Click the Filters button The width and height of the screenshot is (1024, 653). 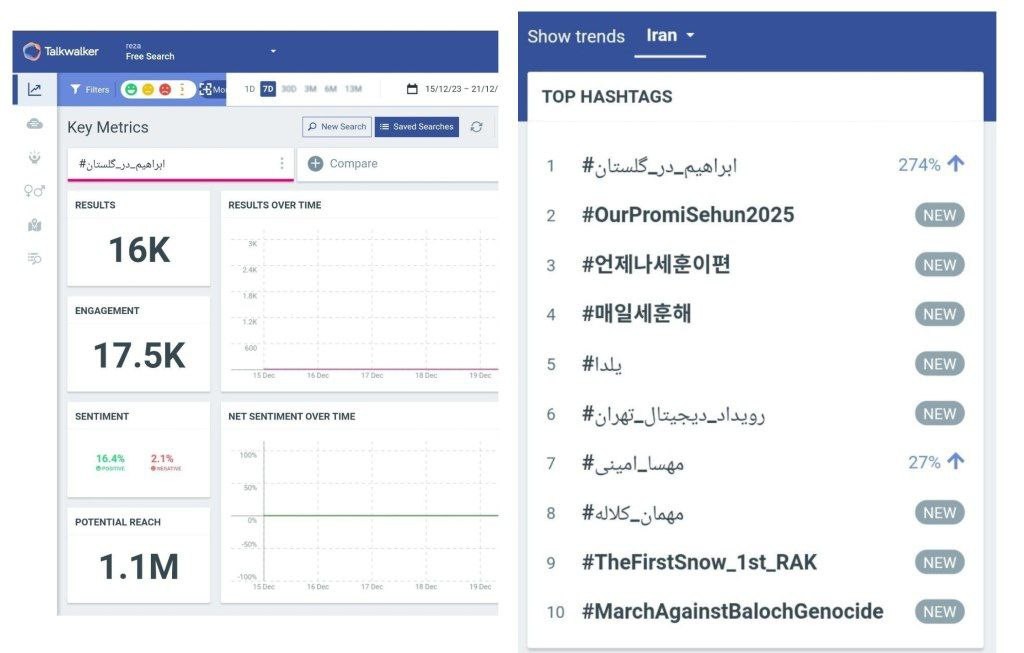click(x=89, y=89)
